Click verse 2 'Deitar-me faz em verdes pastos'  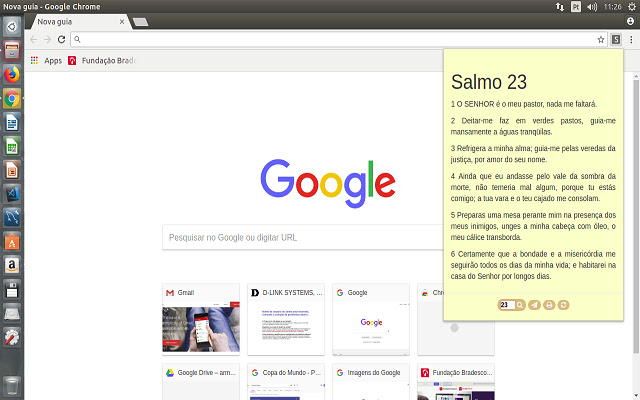[533, 126]
